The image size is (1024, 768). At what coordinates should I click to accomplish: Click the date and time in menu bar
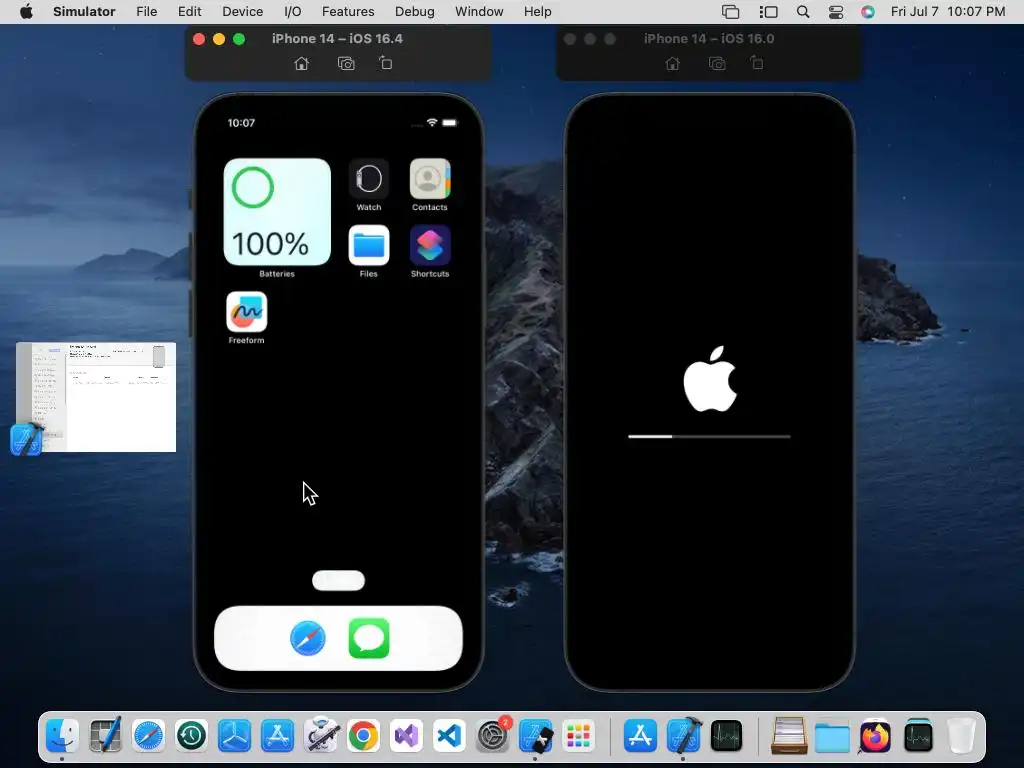[x=948, y=12]
